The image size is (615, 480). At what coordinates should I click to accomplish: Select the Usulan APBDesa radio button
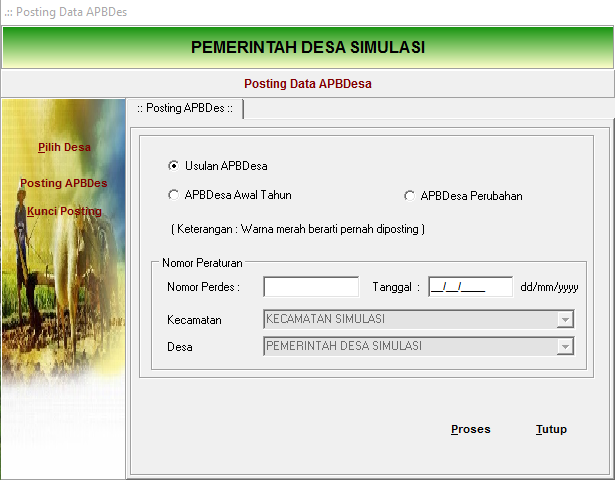pos(174,166)
